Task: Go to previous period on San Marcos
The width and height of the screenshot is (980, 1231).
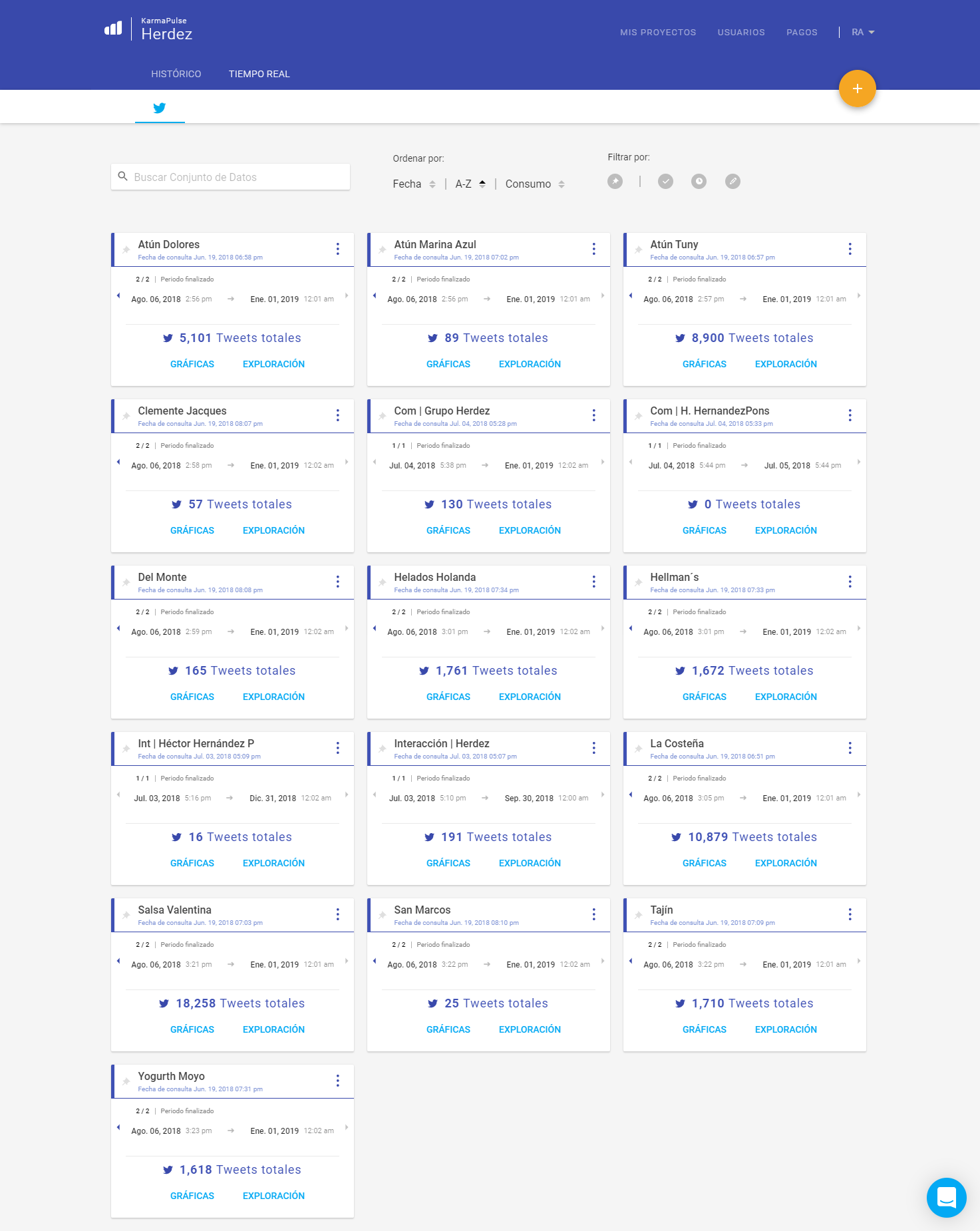Action: pos(375,961)
